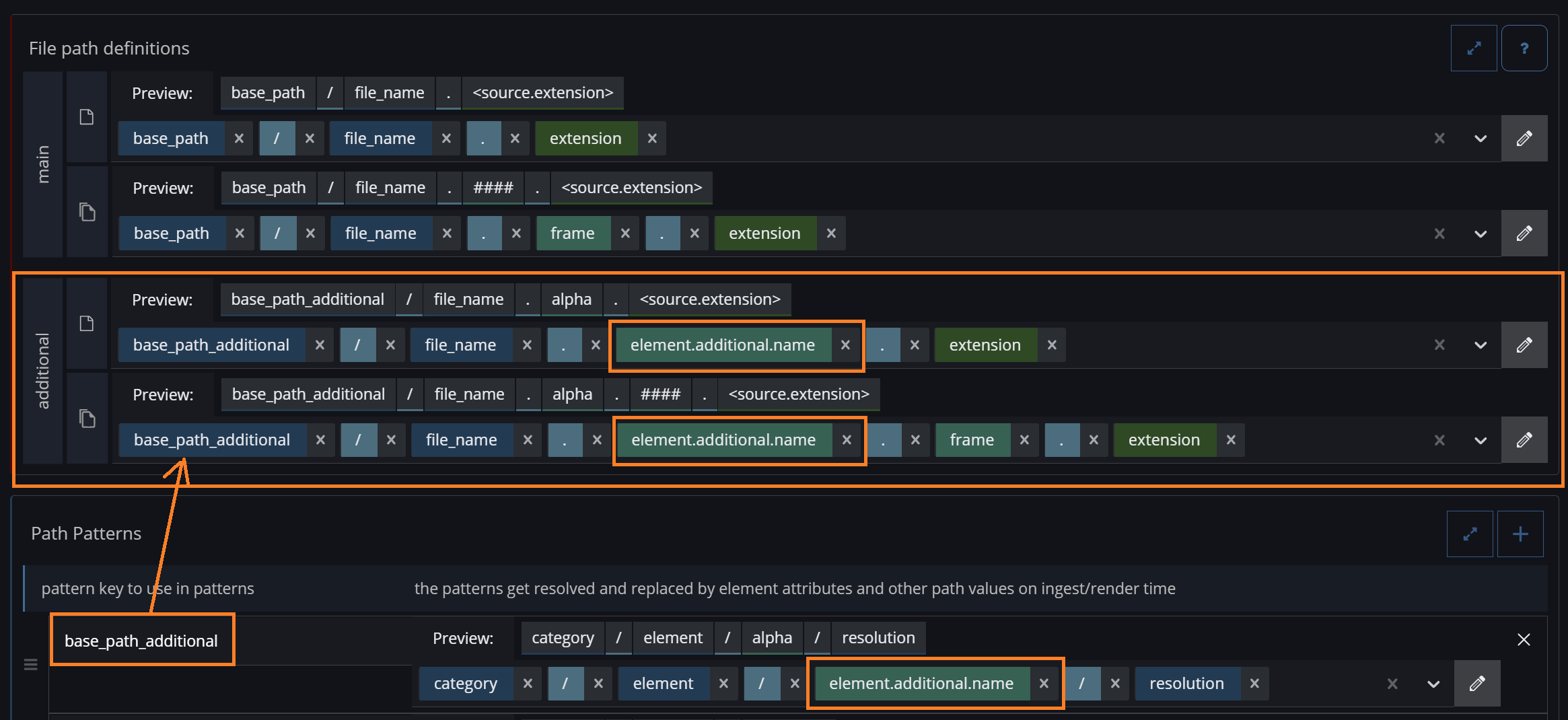Open dropdown for main single-file path row

point(1481,139)
